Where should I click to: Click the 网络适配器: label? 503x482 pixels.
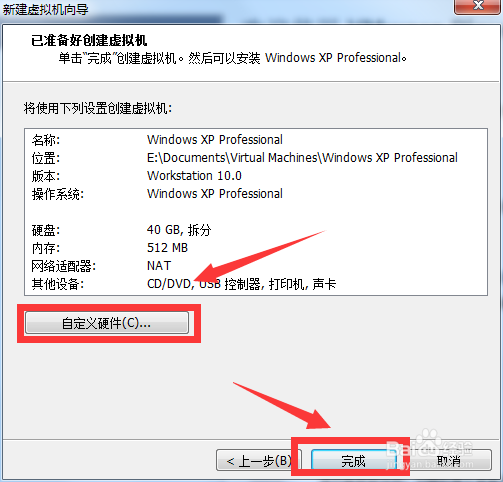(64, 266)
